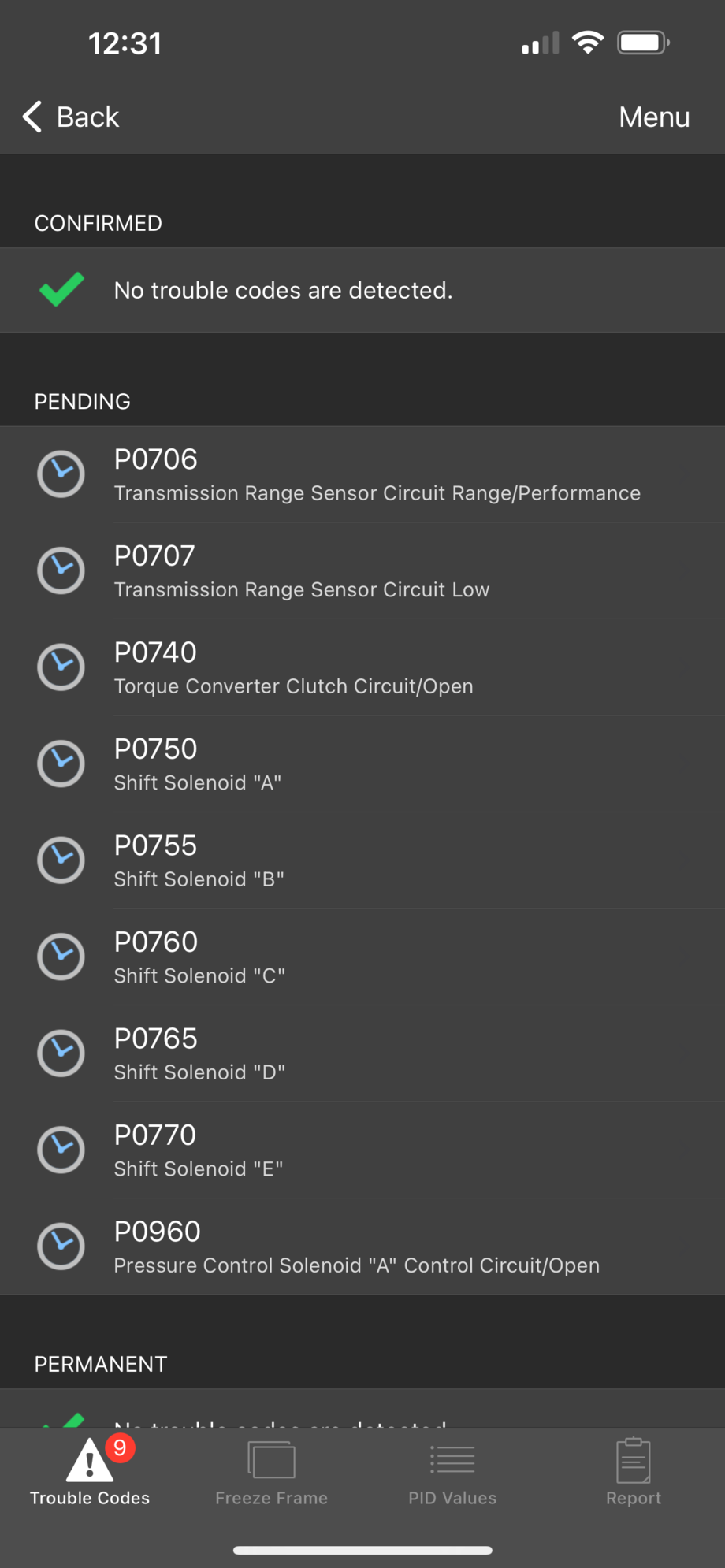Tap the Wi-Fi status icon
This screenshot has height=1568, width=725.
tap(587, 43)
